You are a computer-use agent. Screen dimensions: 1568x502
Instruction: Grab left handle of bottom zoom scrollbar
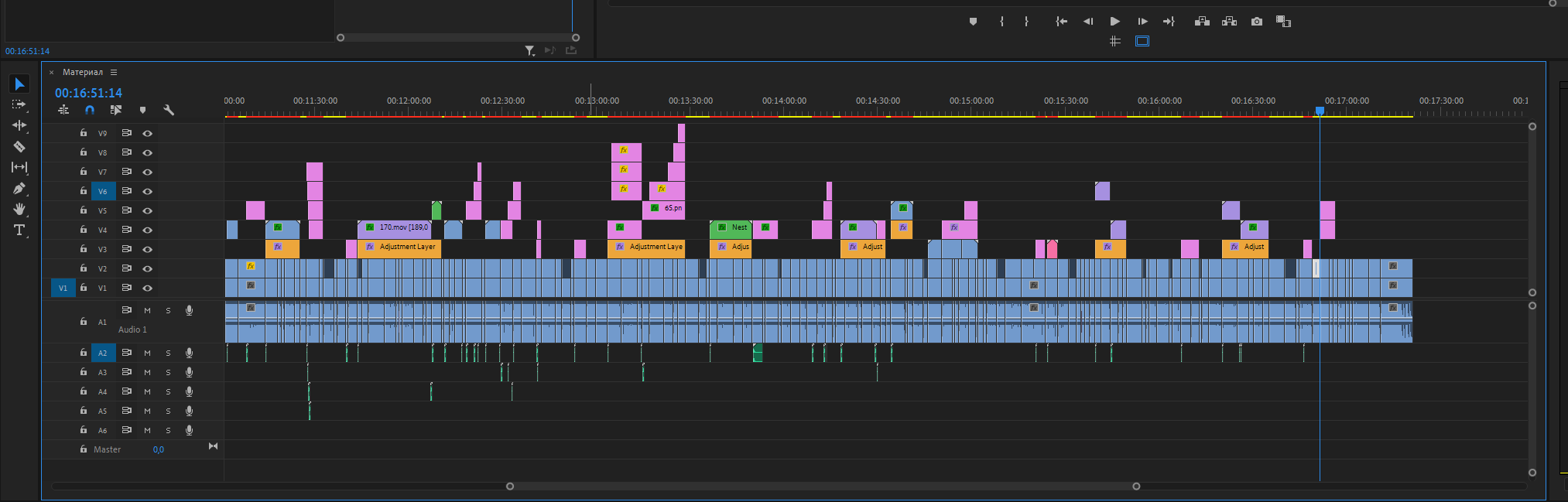coord(510,487)
